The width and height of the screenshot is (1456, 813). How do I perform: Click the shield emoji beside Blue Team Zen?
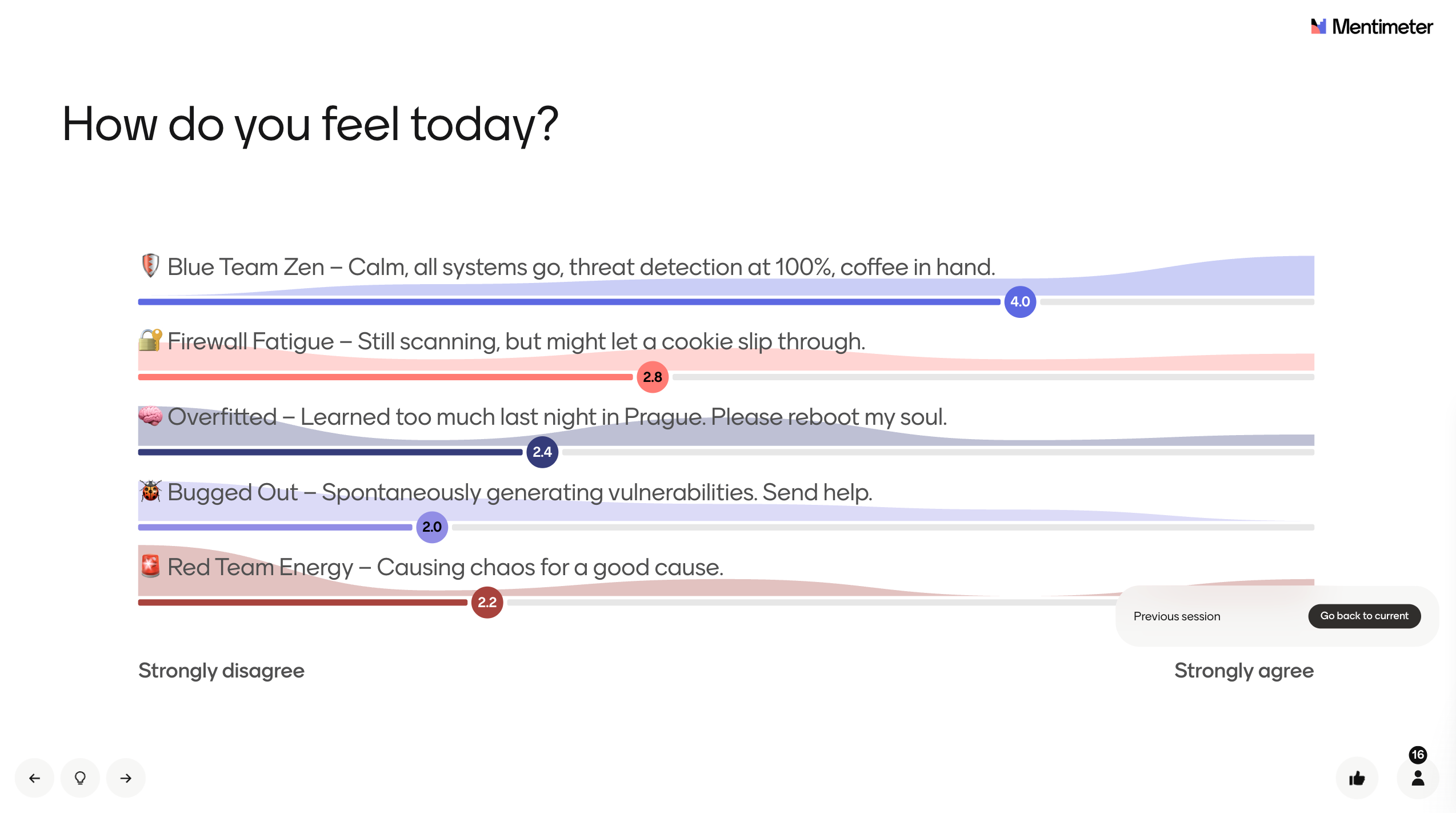tap(150, 266)
